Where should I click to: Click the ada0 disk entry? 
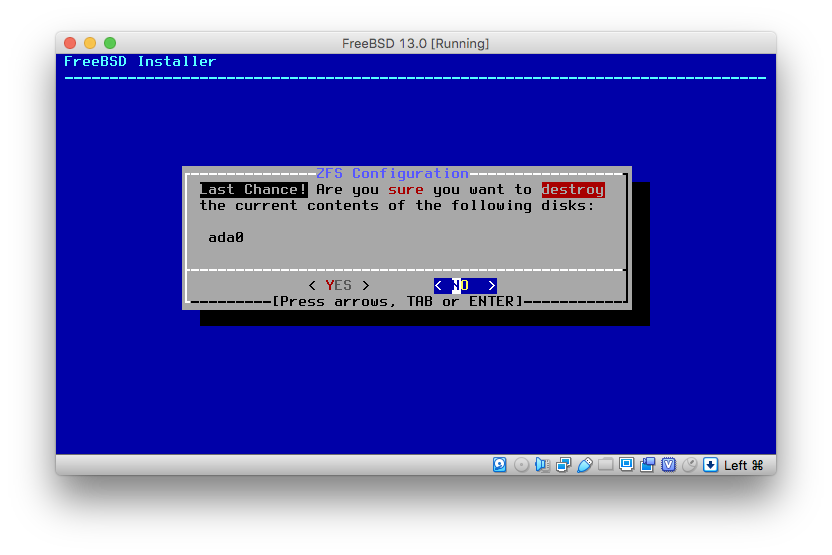click(226, 238)
